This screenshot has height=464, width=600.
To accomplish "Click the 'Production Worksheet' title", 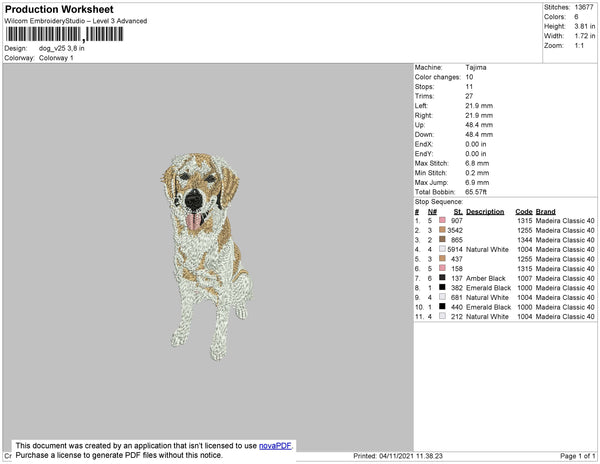I will 59,10.
